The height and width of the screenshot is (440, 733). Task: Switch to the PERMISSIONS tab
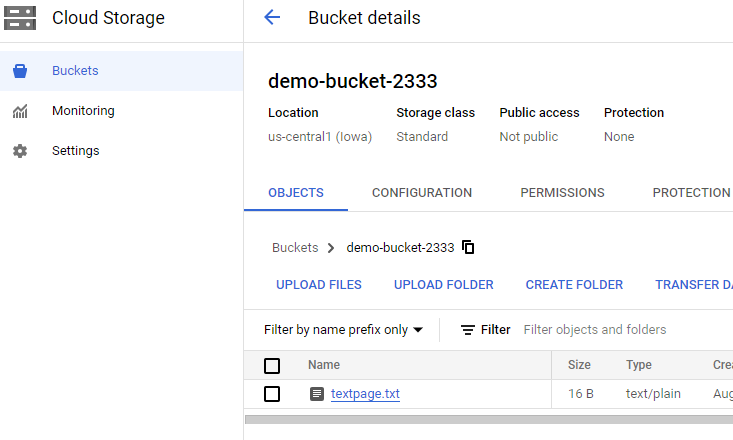coord(562,193)
